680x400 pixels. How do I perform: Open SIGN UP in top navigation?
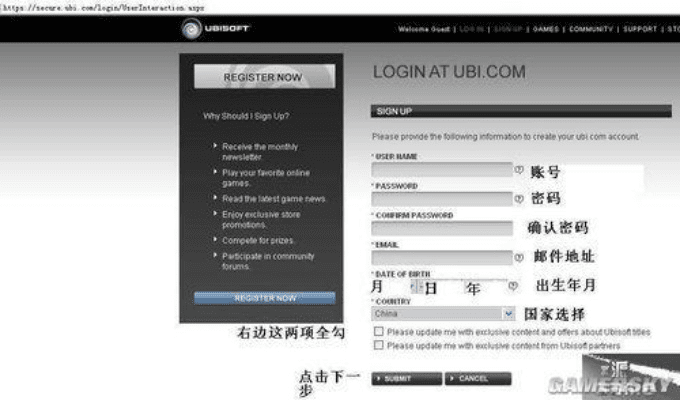pos(508,29)
